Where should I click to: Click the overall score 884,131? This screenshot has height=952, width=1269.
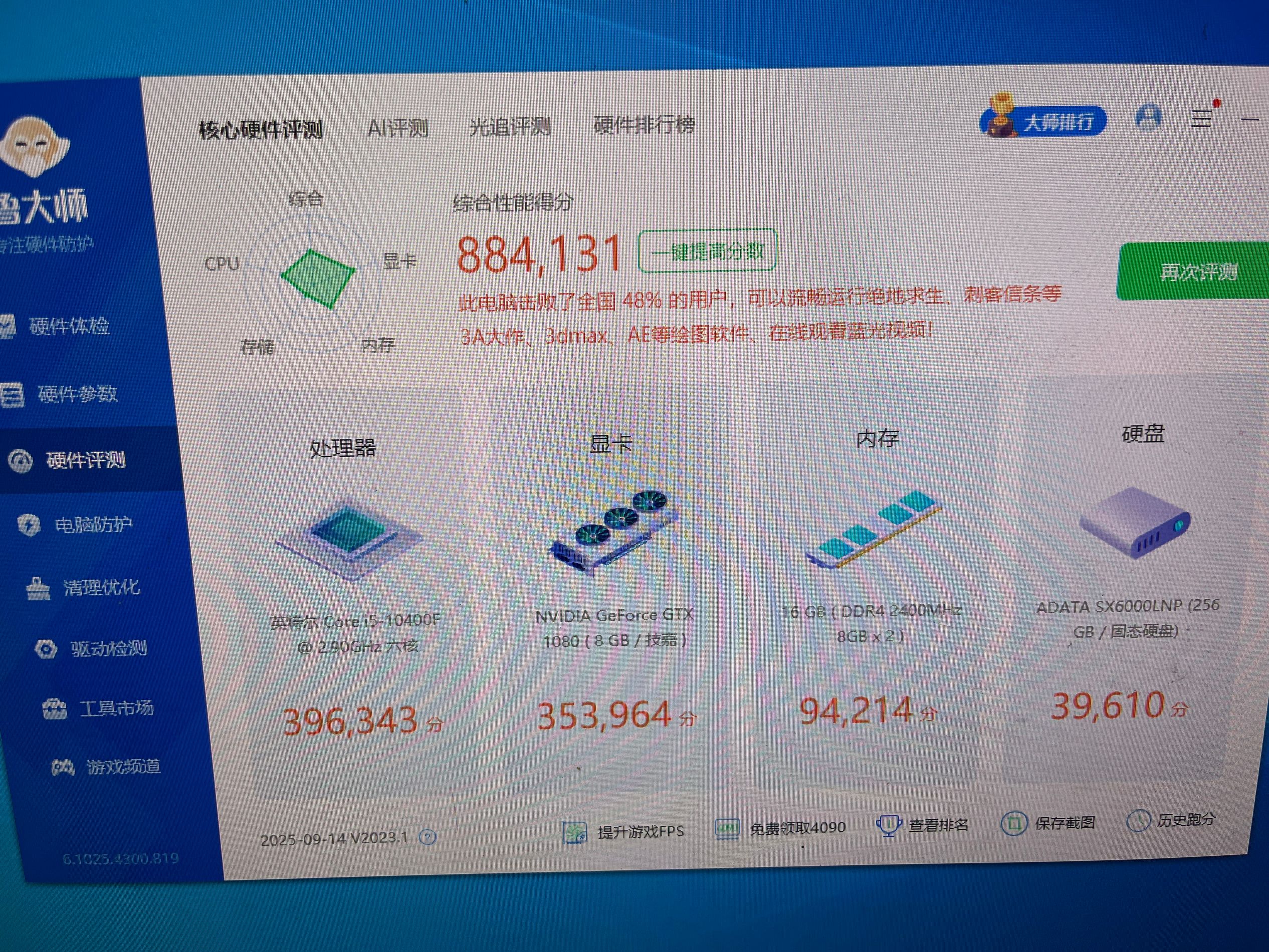(x=539, y=254)
